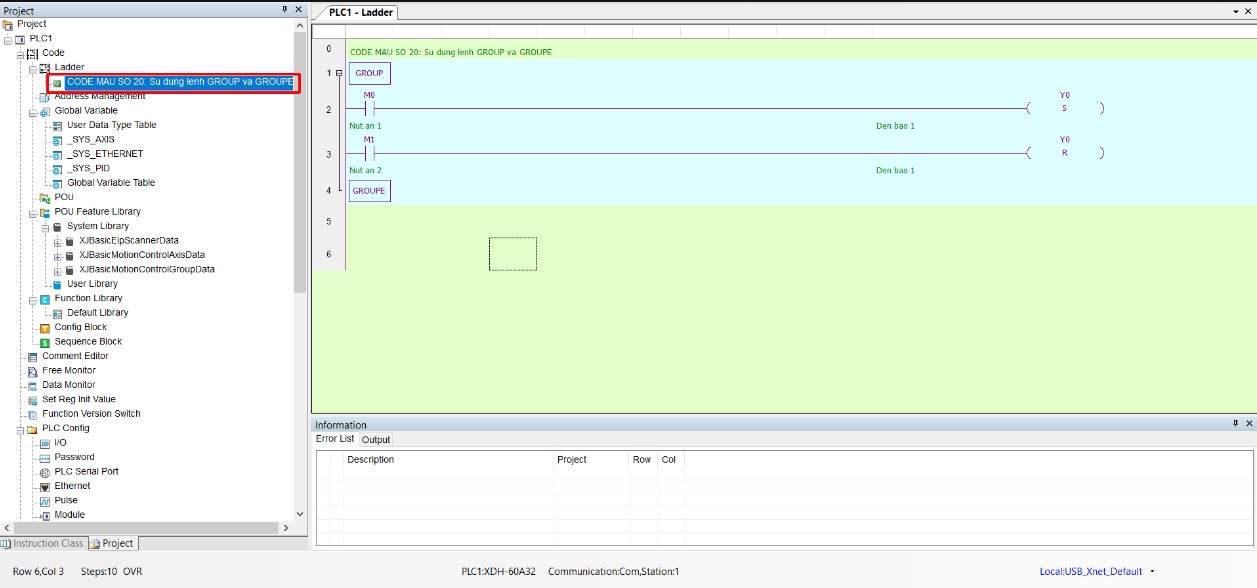Viewport: 1257px width, 588px height.
Task: Expand the XJBasicElpScannerData library node
Action: [57, 241]
